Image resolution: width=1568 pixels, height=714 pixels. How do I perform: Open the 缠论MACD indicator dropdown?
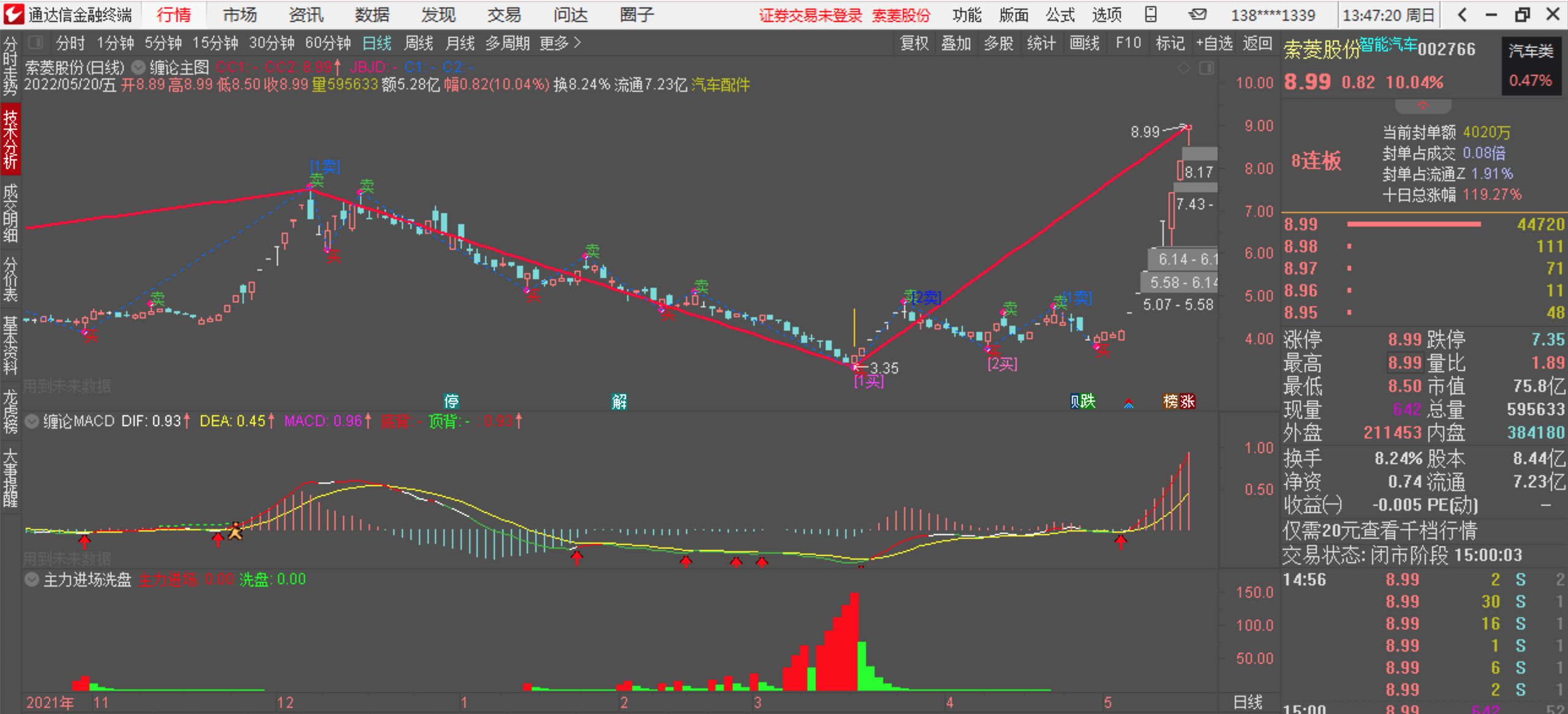[x=32, y=421]
